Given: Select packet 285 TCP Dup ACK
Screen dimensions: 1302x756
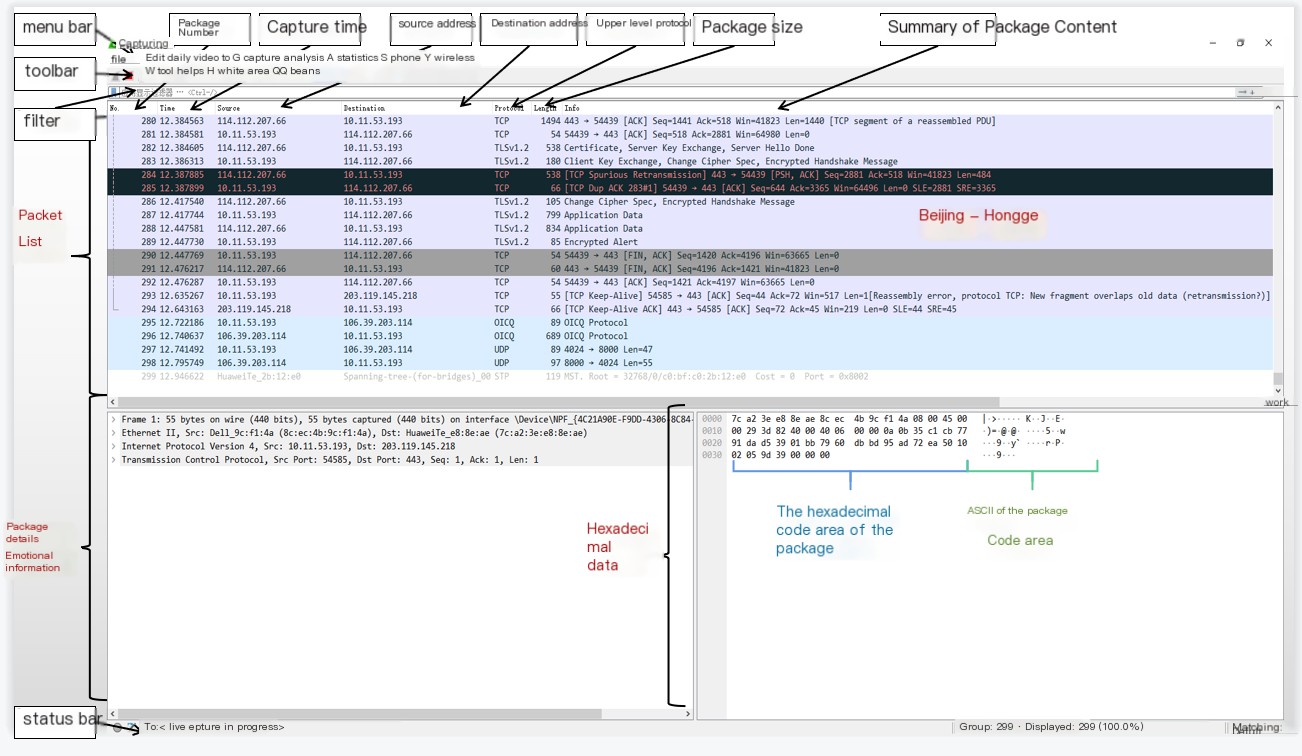Looking at the screenshot, I should click(690, 188).
